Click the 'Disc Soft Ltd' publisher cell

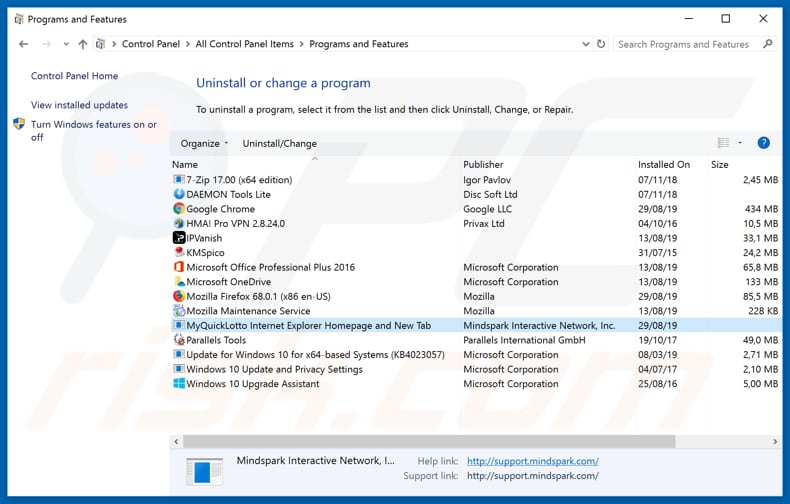tap(490, 194)
